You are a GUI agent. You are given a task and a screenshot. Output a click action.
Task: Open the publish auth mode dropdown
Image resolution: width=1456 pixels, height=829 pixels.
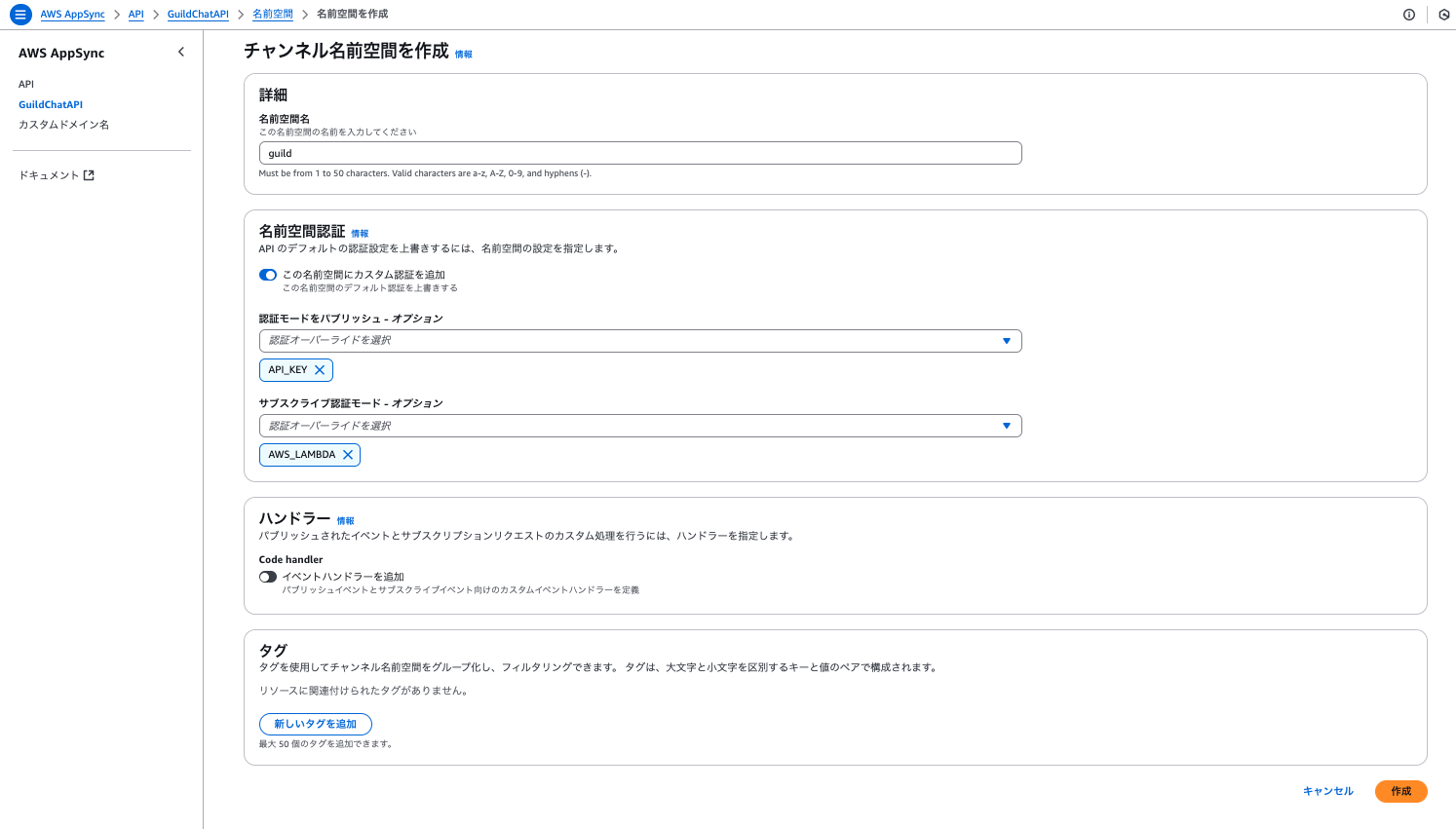(640, 341)
